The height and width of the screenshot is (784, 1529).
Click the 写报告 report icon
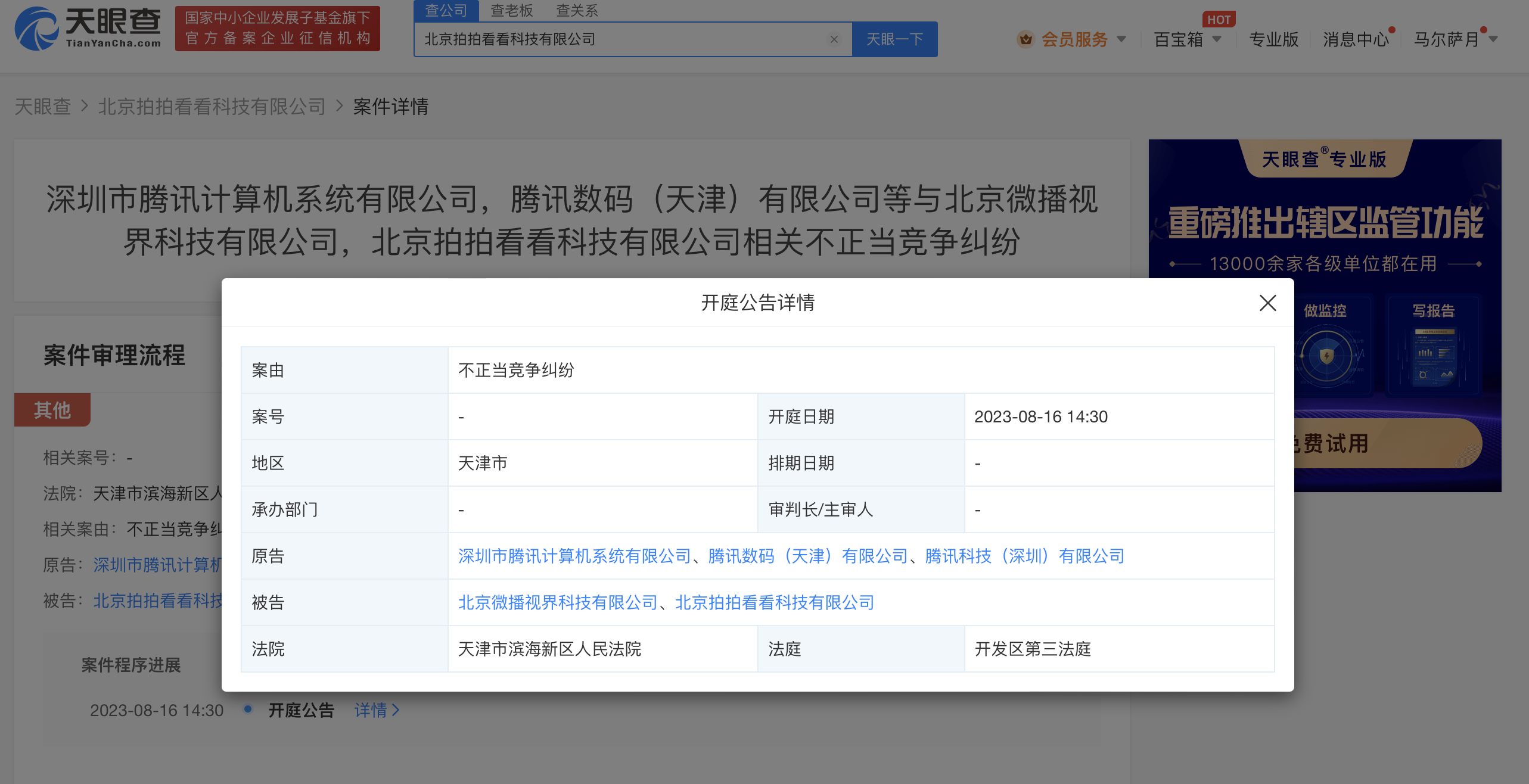click(x=1434, y=356)
